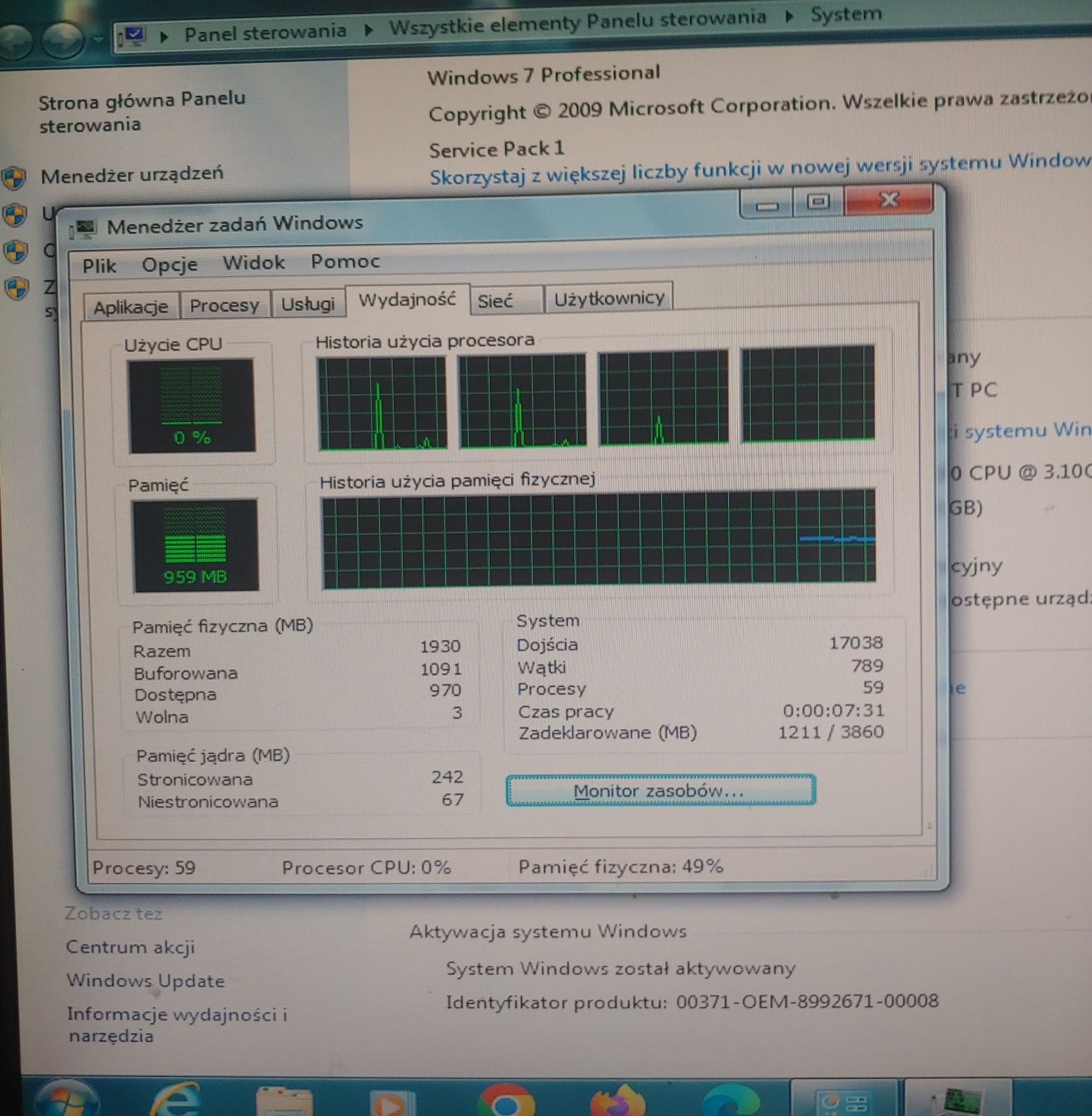Screen dimensions: 1092x1116
Task: Expand the arrow after Panel sterowania breadcrumb
Action: [368, 30]
